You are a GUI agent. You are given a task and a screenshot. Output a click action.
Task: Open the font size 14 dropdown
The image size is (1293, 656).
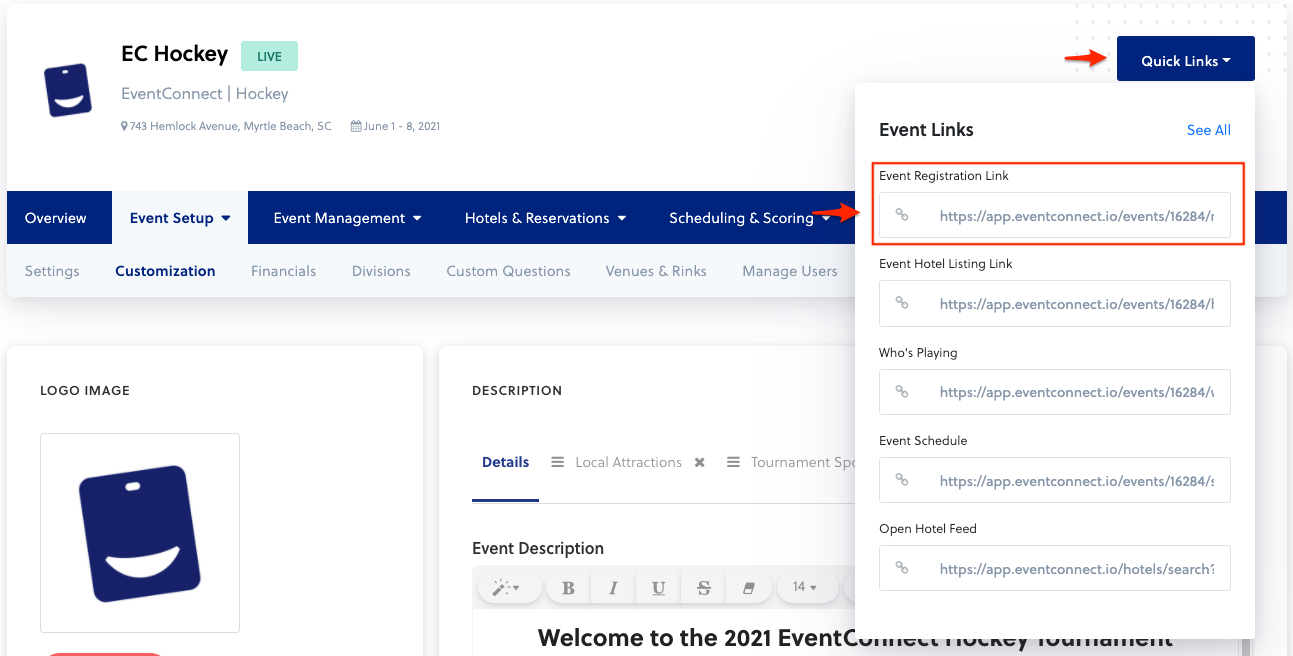point(804,587)
